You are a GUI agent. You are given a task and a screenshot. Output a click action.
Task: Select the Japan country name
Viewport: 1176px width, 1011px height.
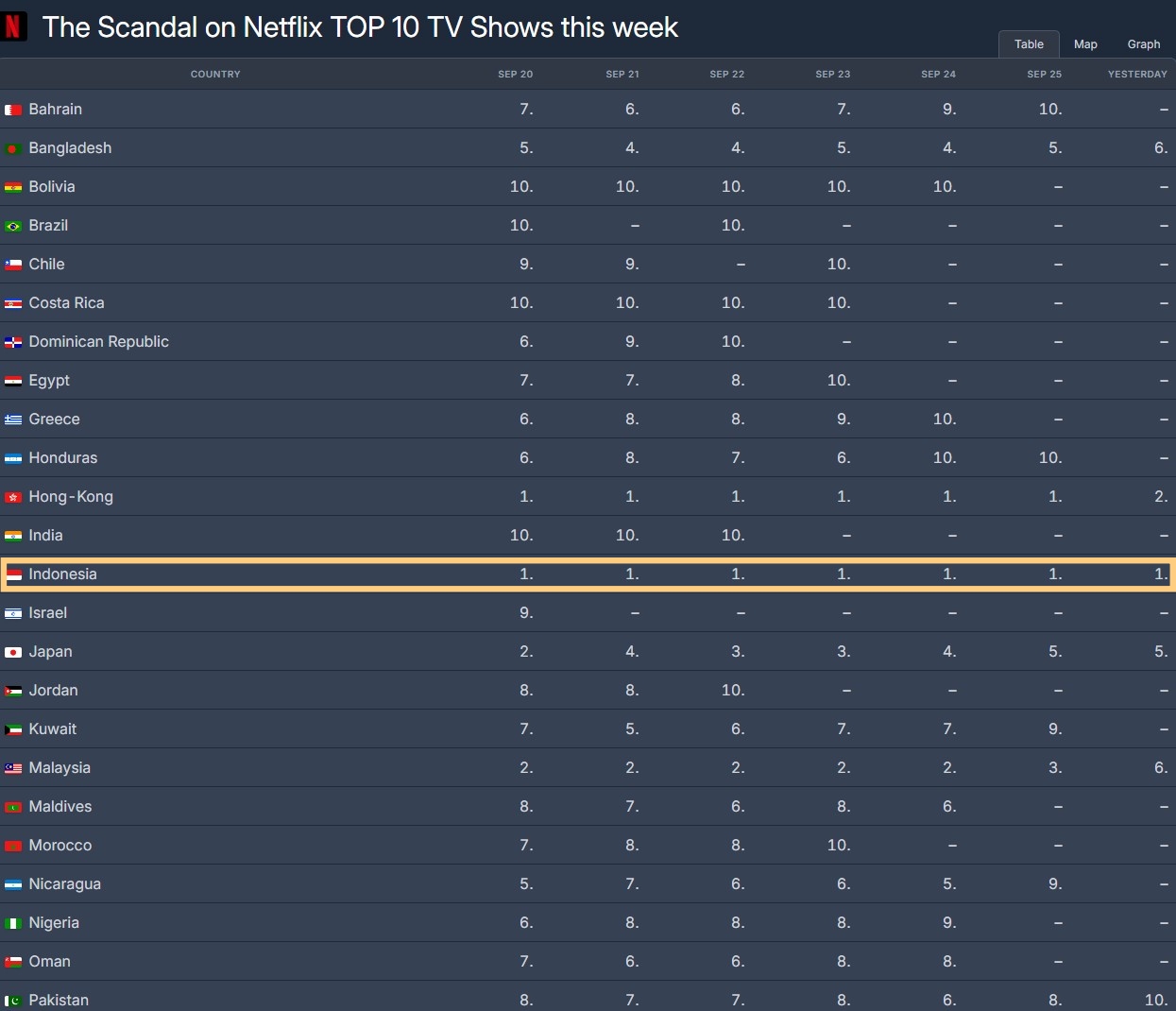50,652
